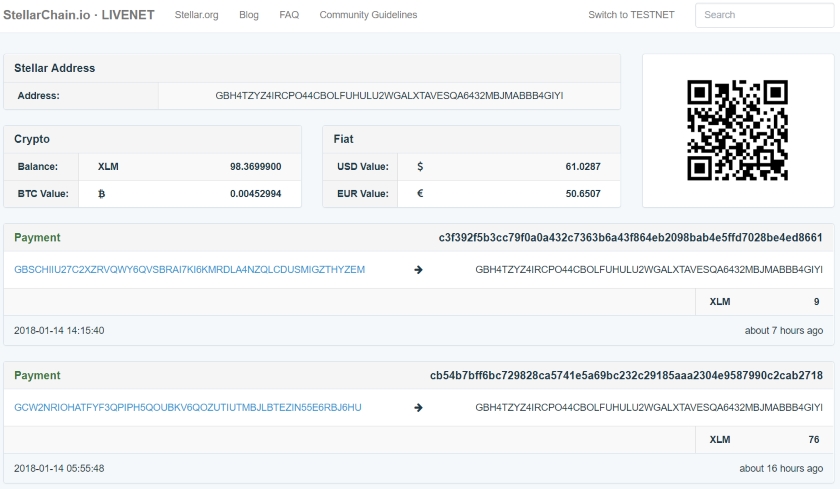Viewport: 840px width, 489px height.
Task: Click the Bitcoin symbol in BTC Value row
Action: click(102, 194)
